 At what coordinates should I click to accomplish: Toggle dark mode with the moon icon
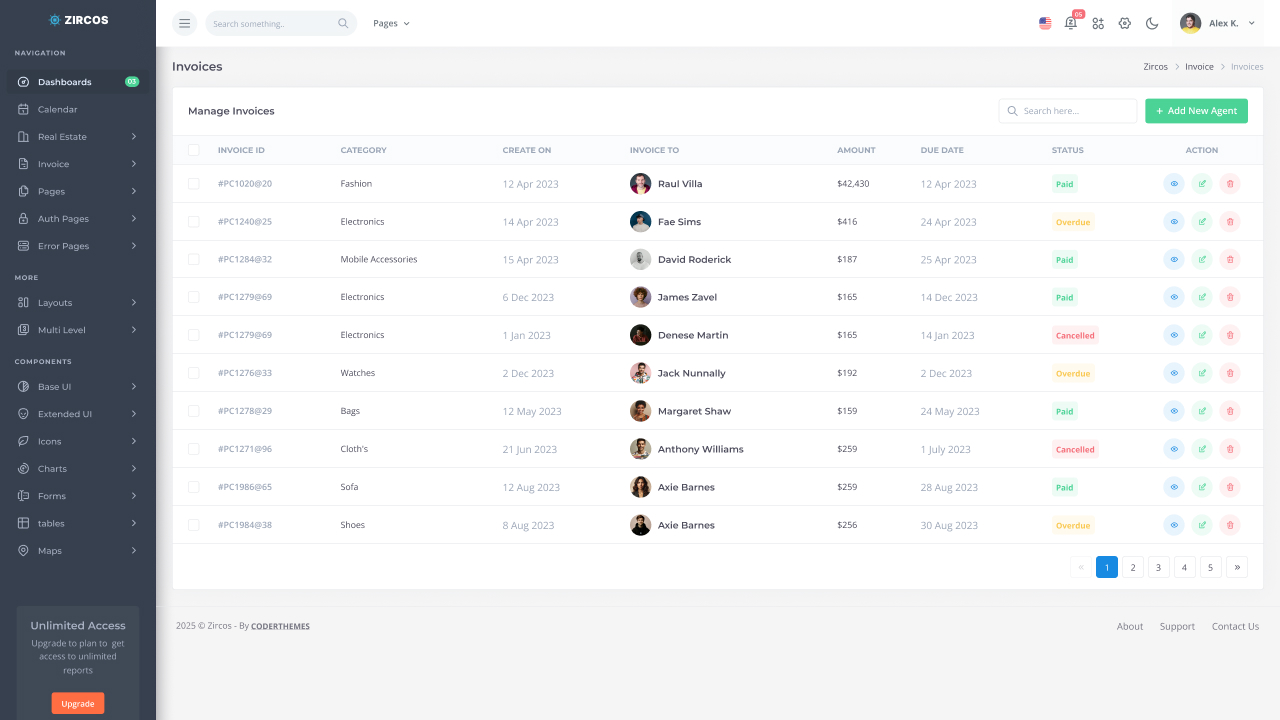click(1152, 23)
